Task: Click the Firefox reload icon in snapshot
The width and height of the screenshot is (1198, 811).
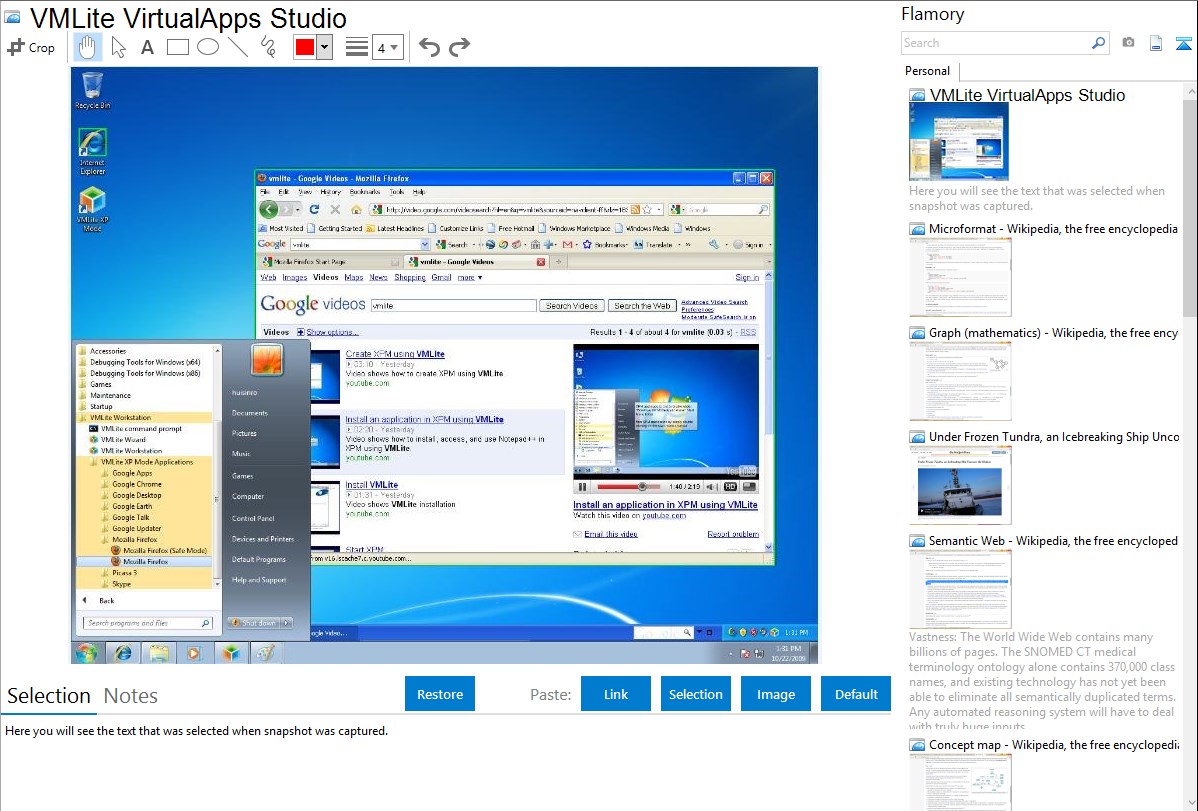Action: (314, 209)
